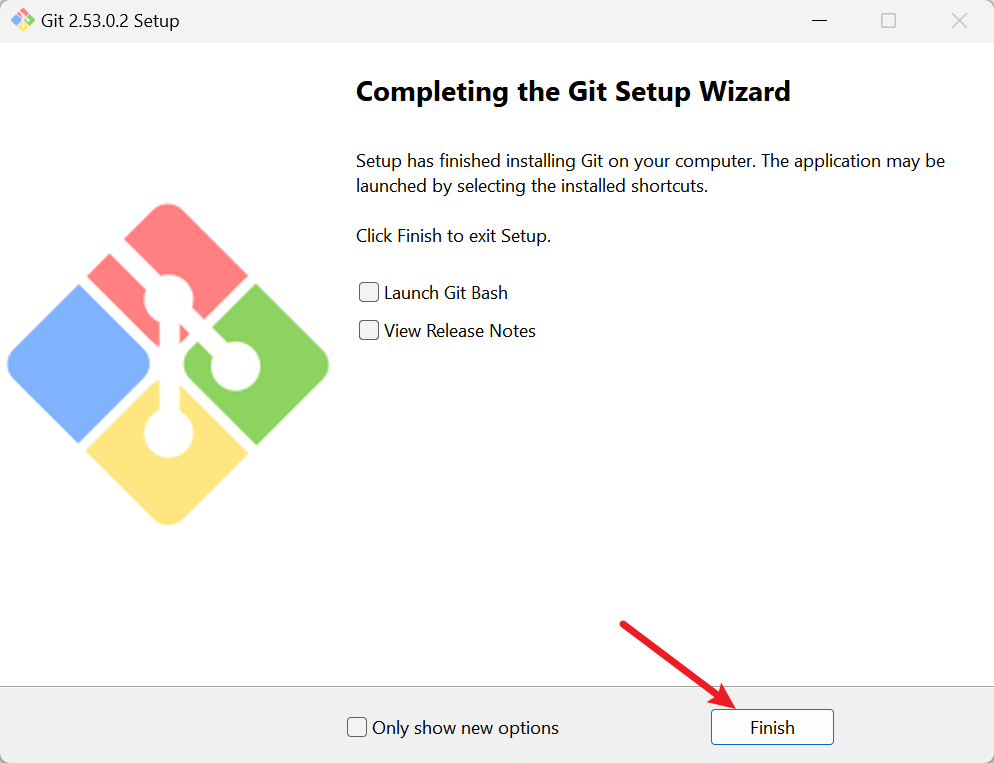Close the Git Setup window
994x763 pixels.
959,20
